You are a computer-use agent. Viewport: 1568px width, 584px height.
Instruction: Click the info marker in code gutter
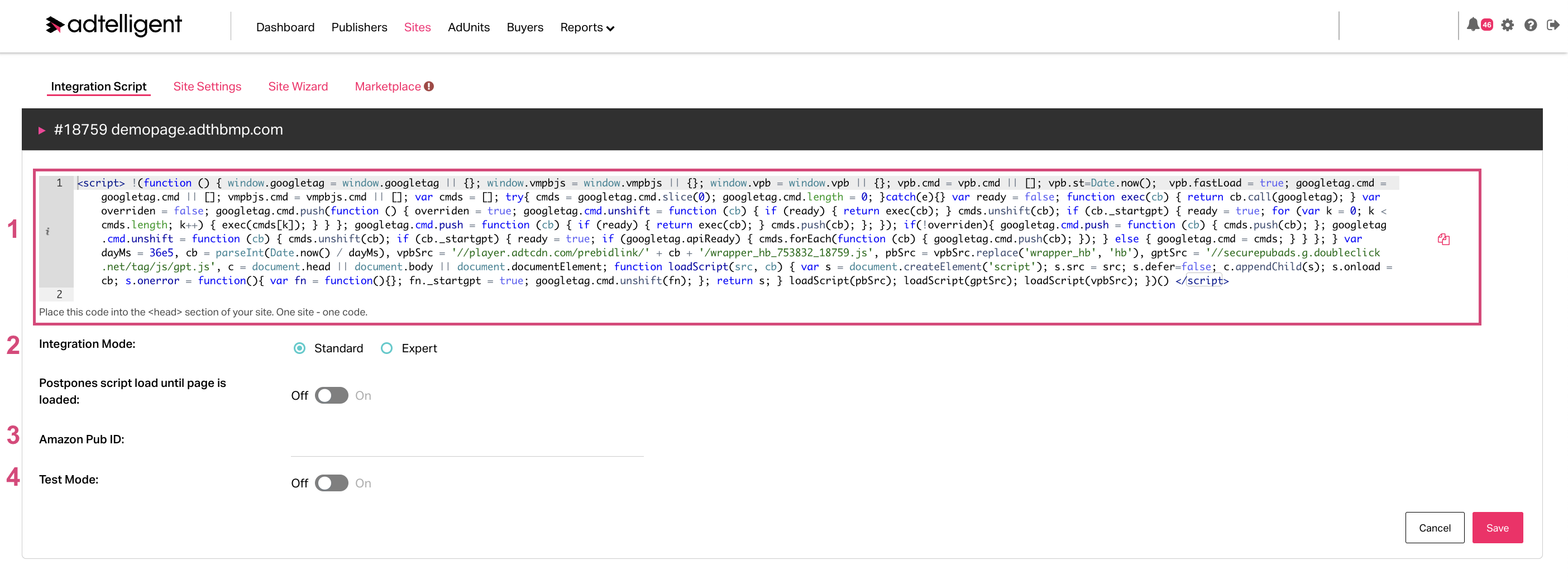click(x=47, y=232)
